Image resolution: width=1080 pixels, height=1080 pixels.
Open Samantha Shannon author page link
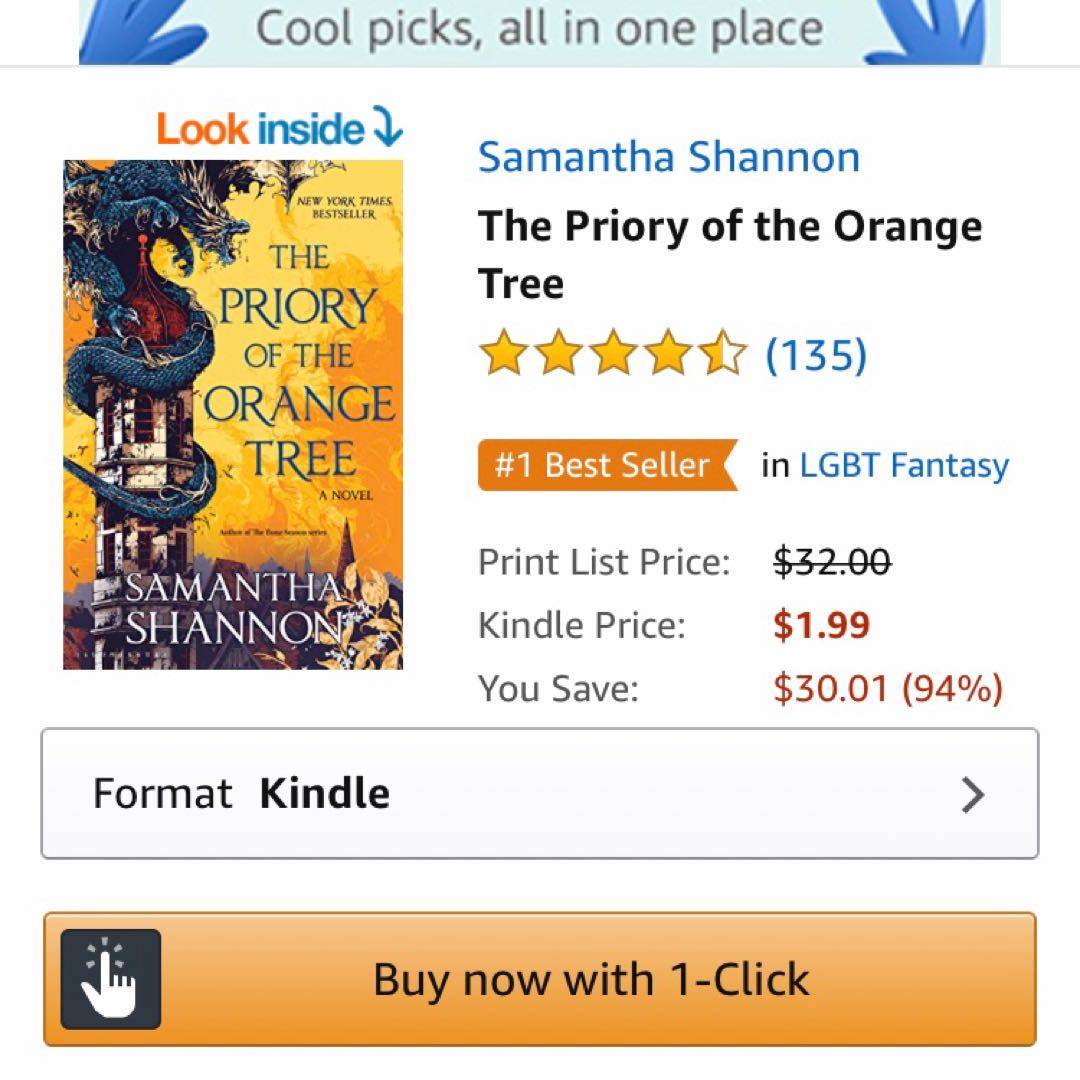click(x=669, y=157)
